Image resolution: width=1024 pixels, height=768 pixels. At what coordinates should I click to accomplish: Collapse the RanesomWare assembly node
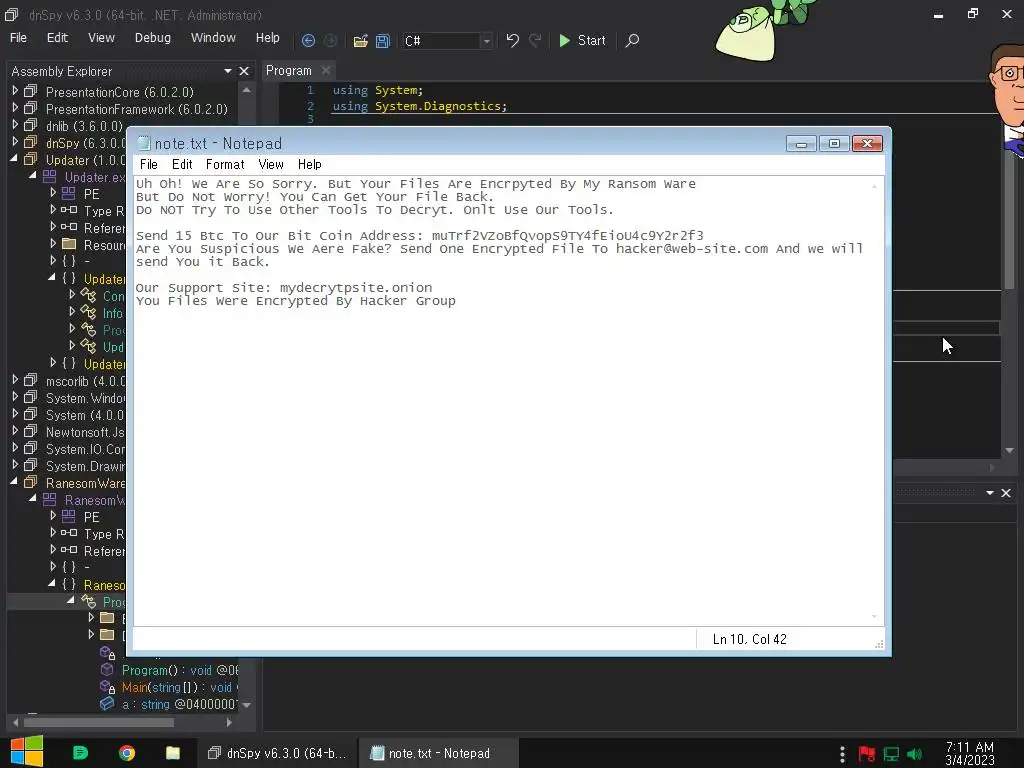[x=14, y=481]
